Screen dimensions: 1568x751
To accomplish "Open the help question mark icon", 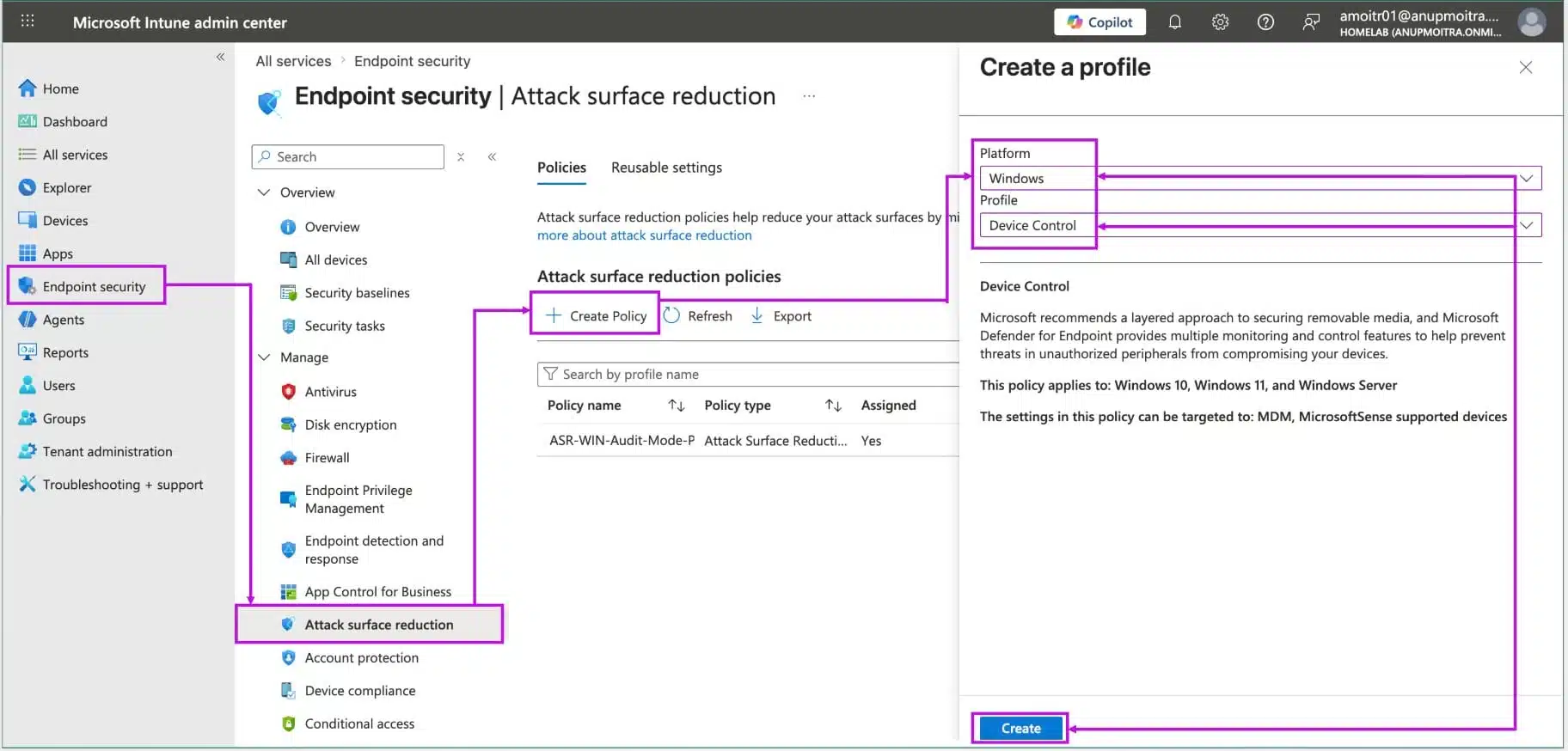I will (1265, 22).
